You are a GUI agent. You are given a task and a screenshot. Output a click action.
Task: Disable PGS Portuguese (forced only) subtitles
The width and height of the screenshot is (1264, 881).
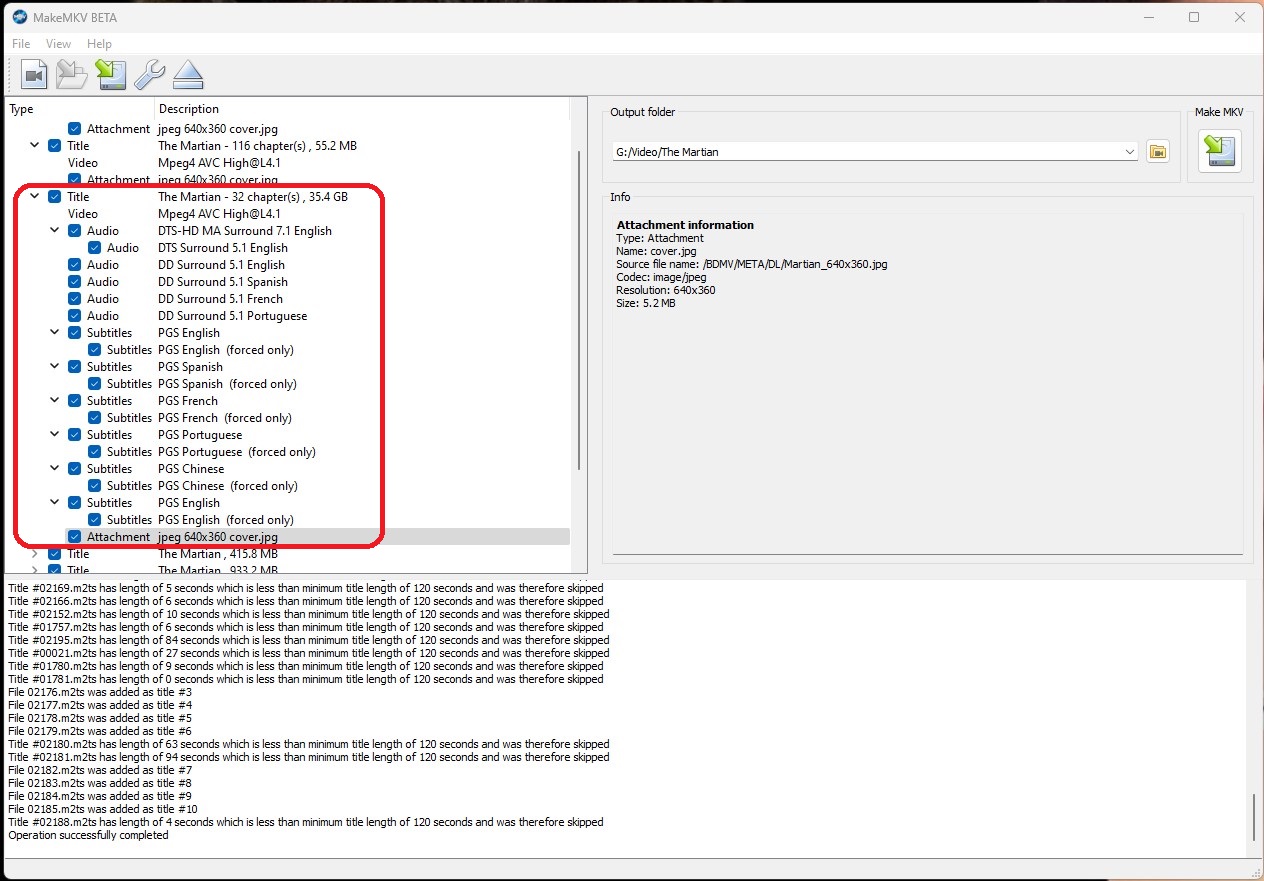click(95, 452)
